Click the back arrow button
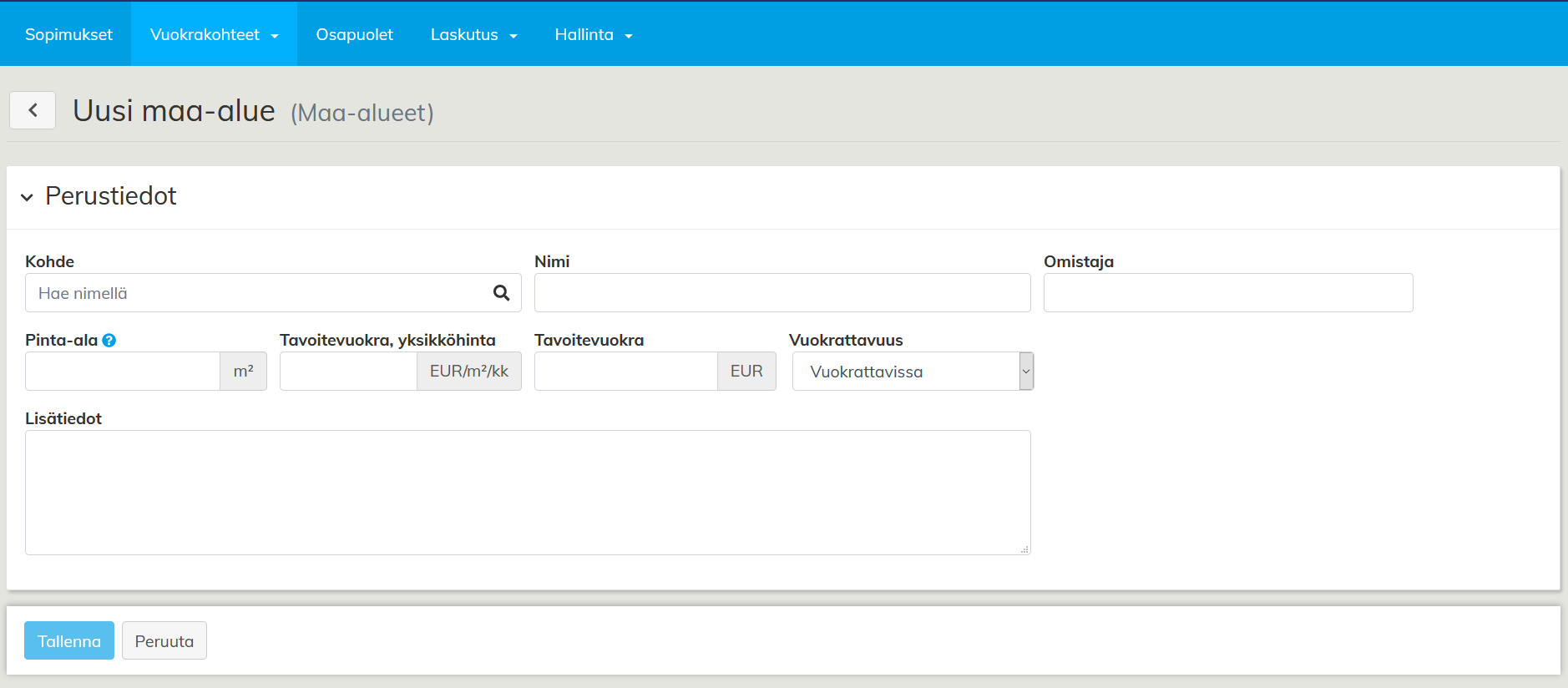The height and width of the screenshot is (688, 1568). (x=33, y=110)
